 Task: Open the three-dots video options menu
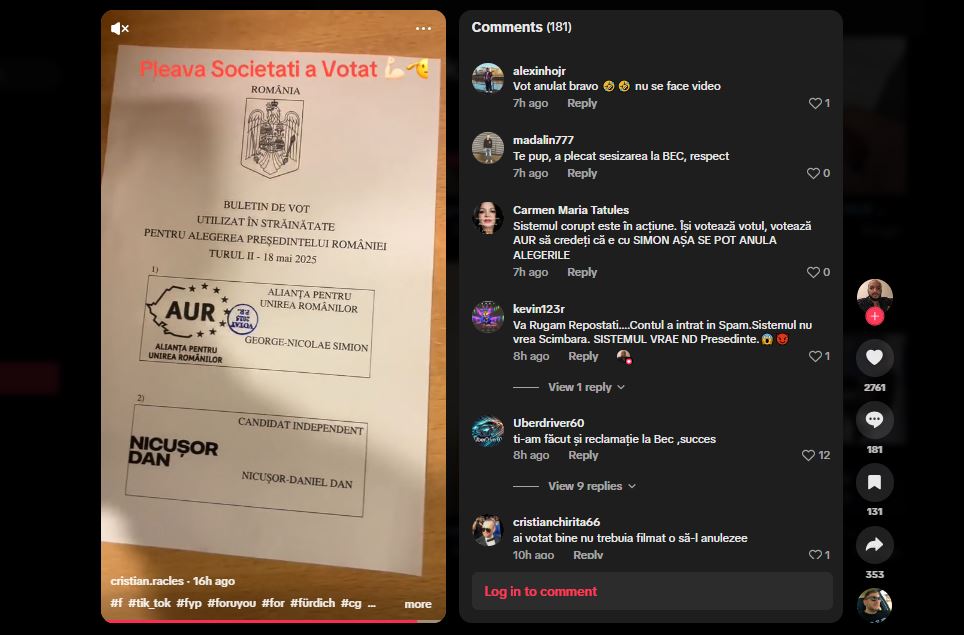coord(423,28)
